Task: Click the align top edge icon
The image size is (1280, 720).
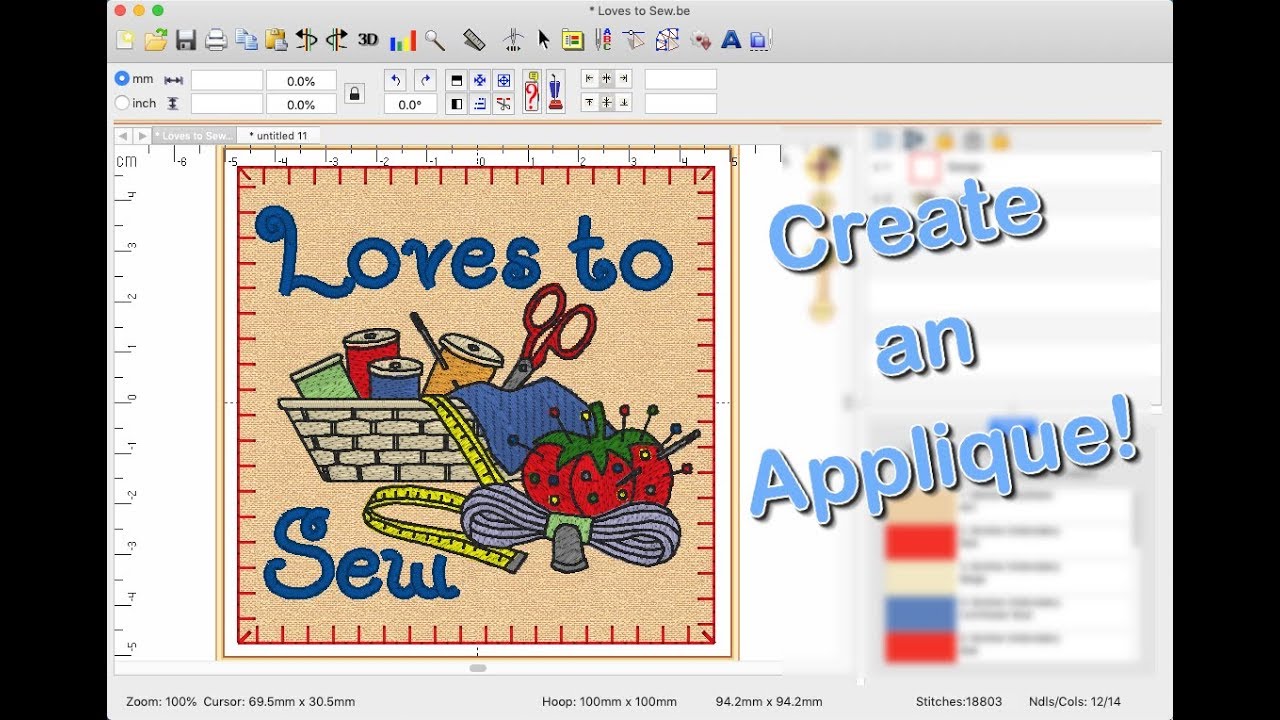Action: click(x=589, y=102)
